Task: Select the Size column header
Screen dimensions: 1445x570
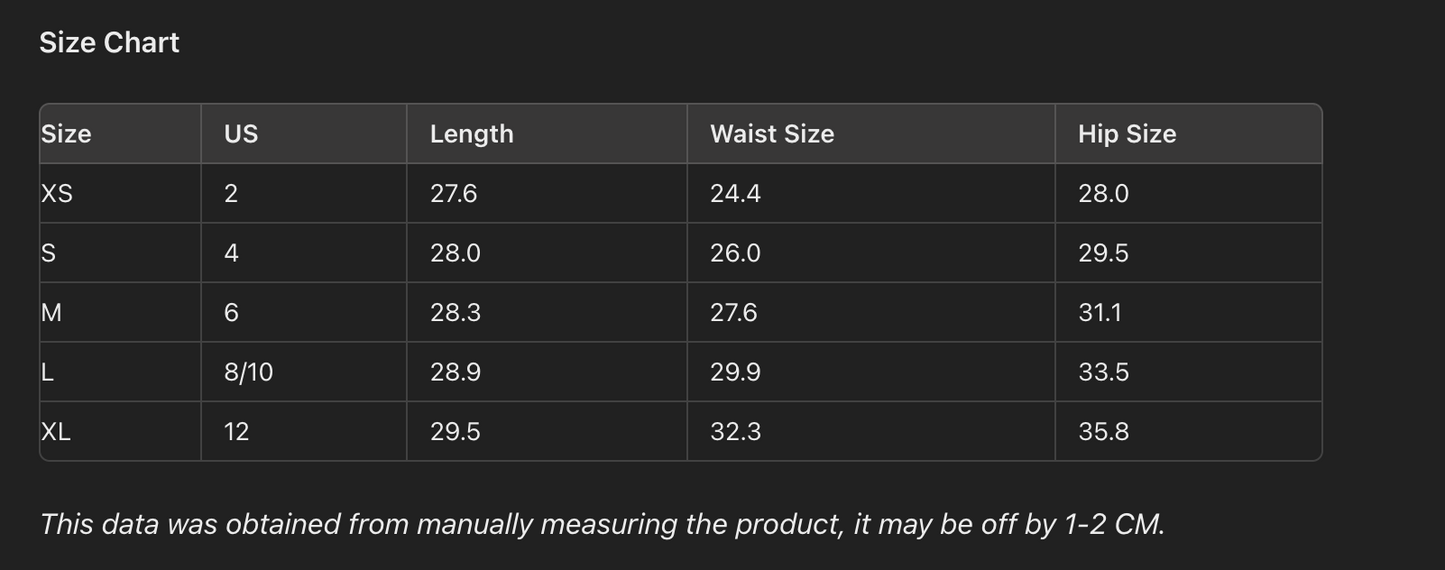Action: (66, 134)
